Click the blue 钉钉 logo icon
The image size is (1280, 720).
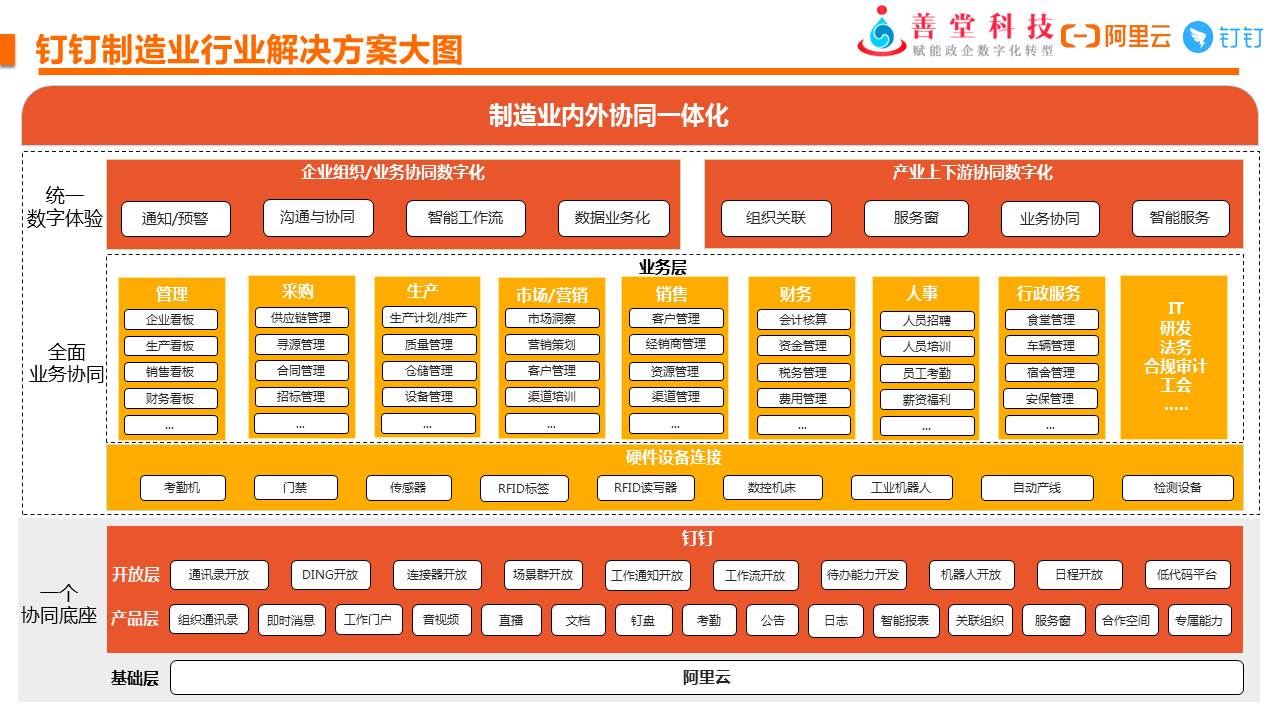tap(1197, 37)
